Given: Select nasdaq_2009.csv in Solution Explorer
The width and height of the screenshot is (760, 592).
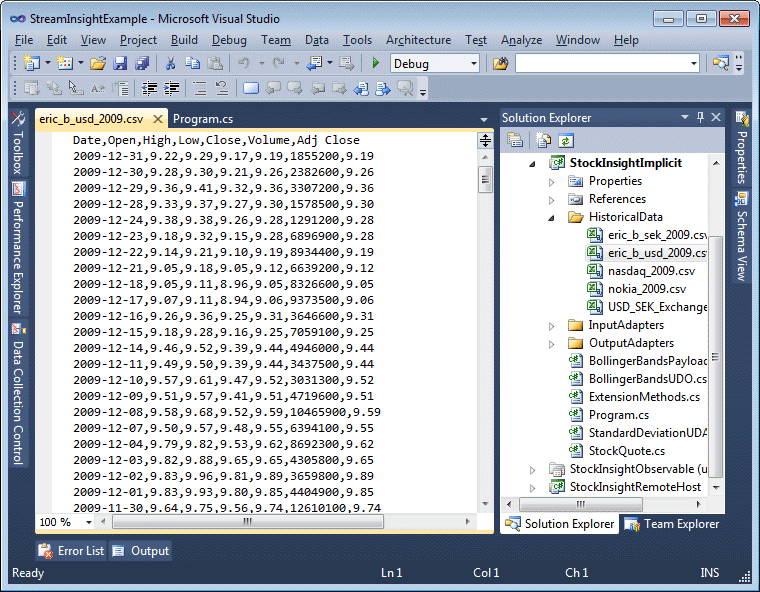Looking at the screenshot, I should (x=651, y=271).
